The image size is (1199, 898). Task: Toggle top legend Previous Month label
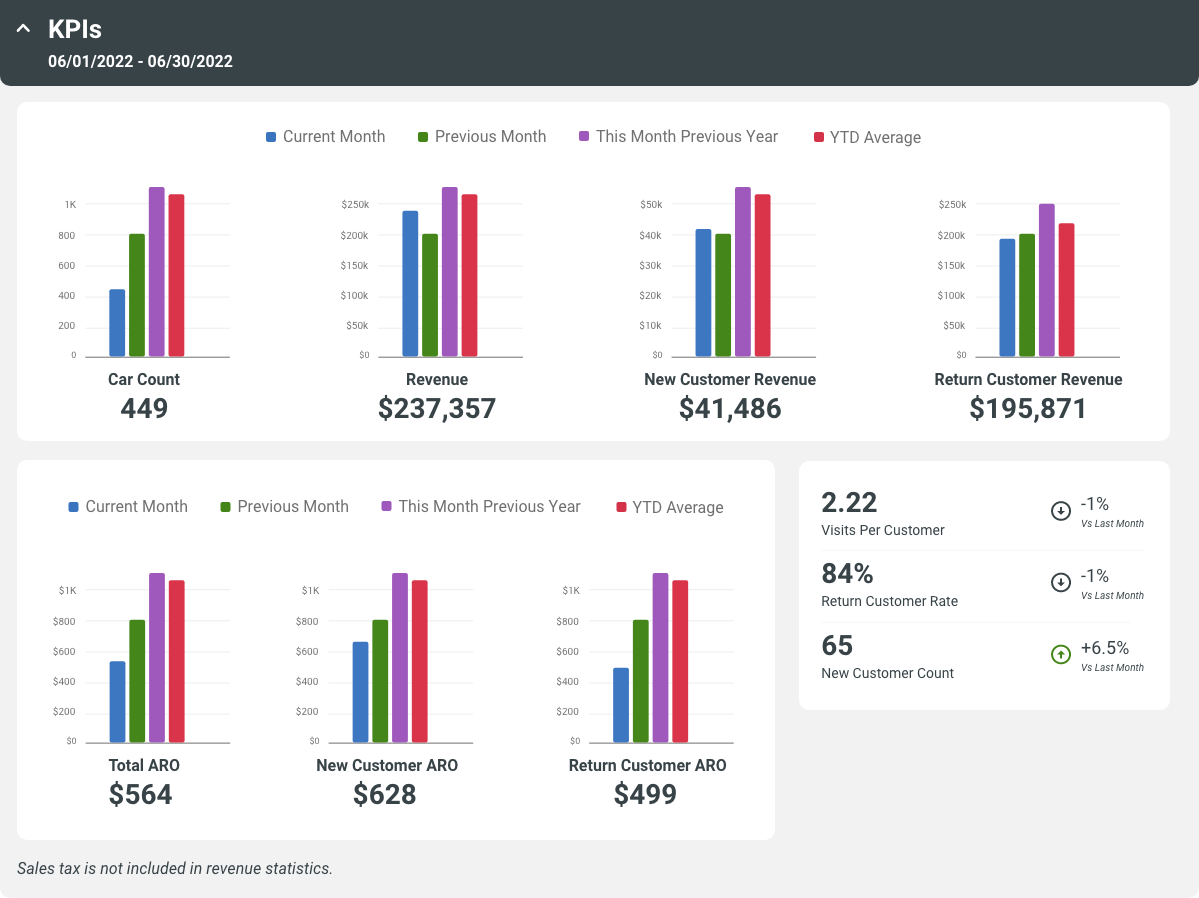tap(491, 136)
